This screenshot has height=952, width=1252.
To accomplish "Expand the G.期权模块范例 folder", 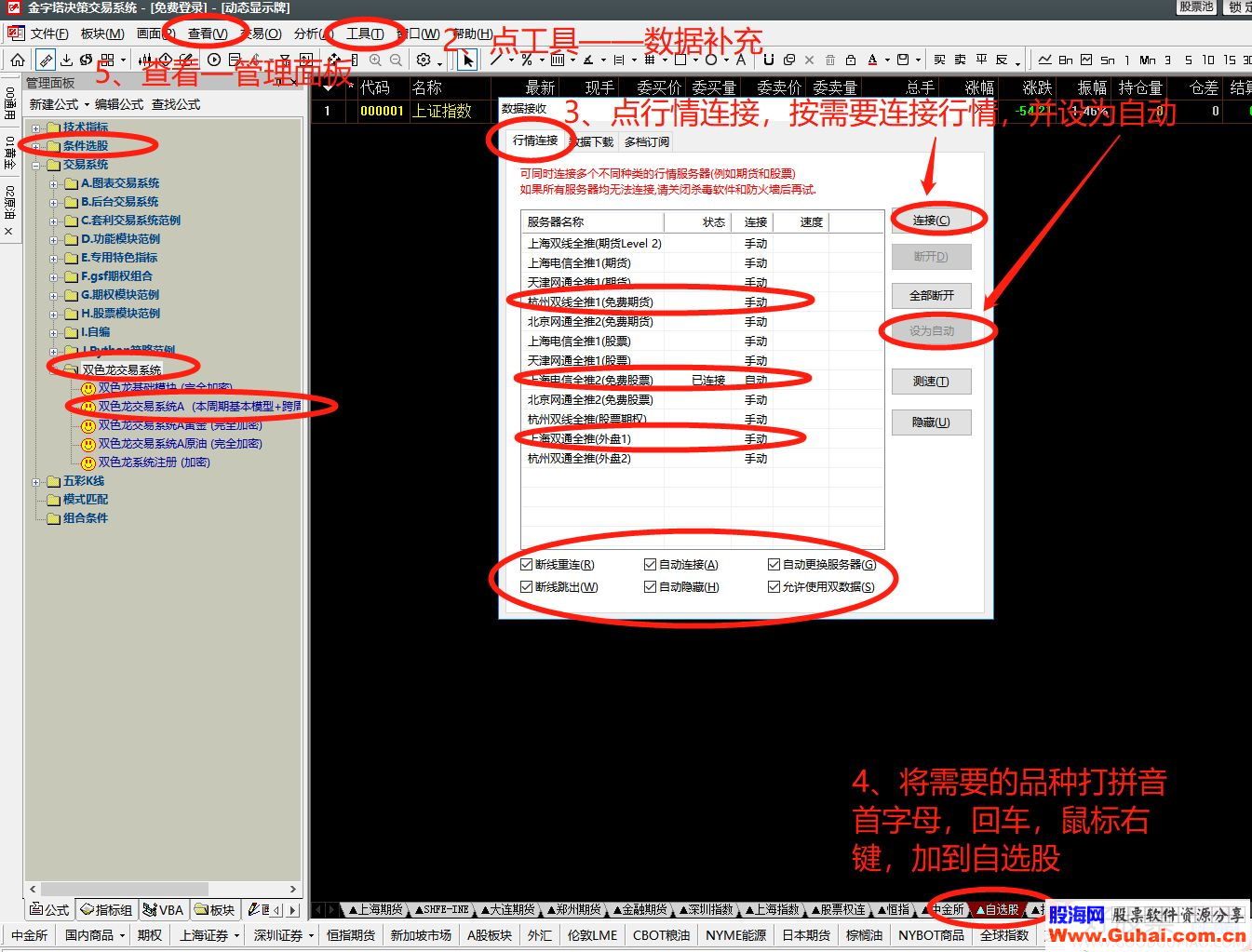I will pyautogui.click(x=54, y=295).
